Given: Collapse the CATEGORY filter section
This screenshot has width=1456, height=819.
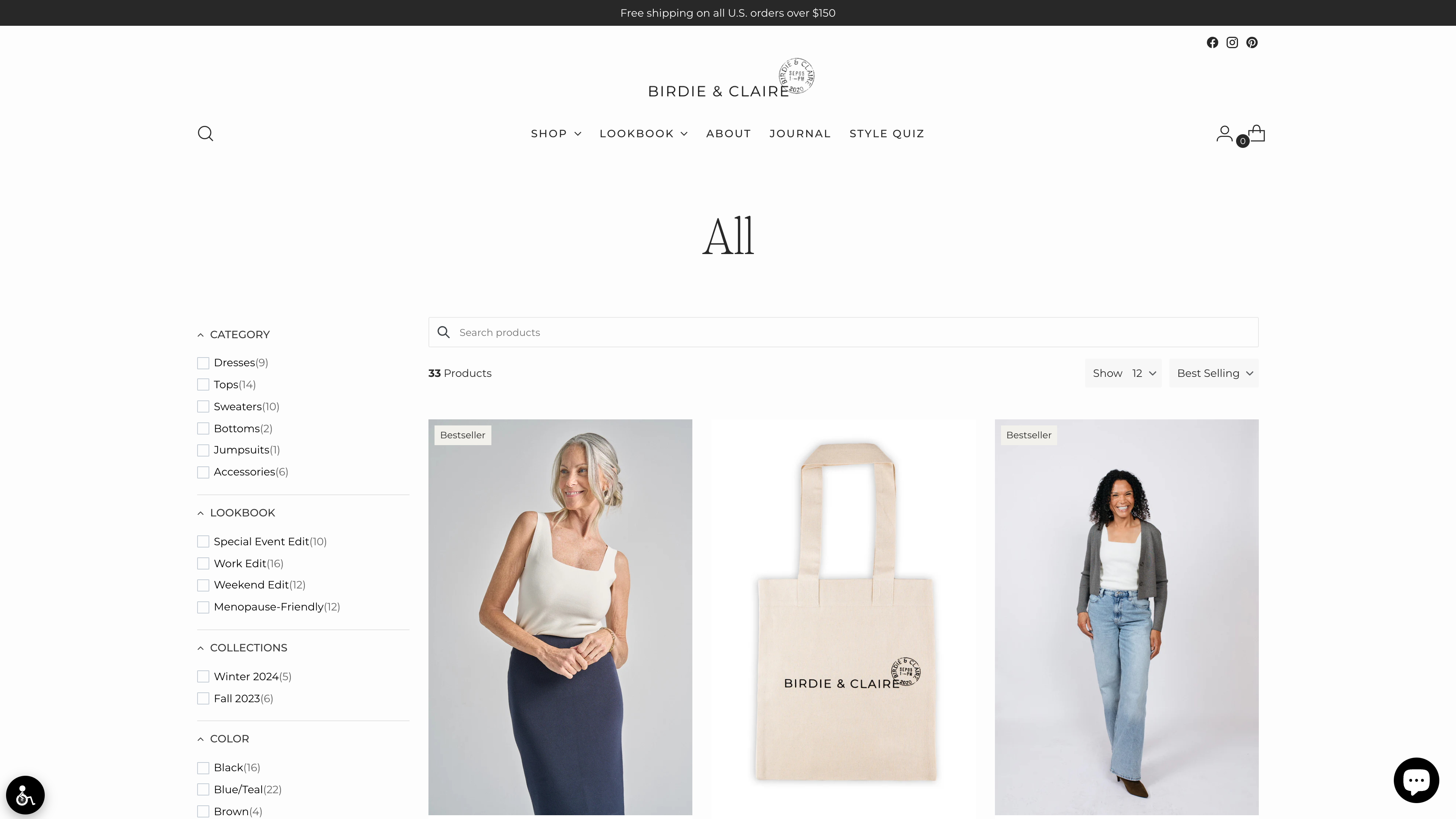Looking at the screenshot, I should tap(234, 334).
